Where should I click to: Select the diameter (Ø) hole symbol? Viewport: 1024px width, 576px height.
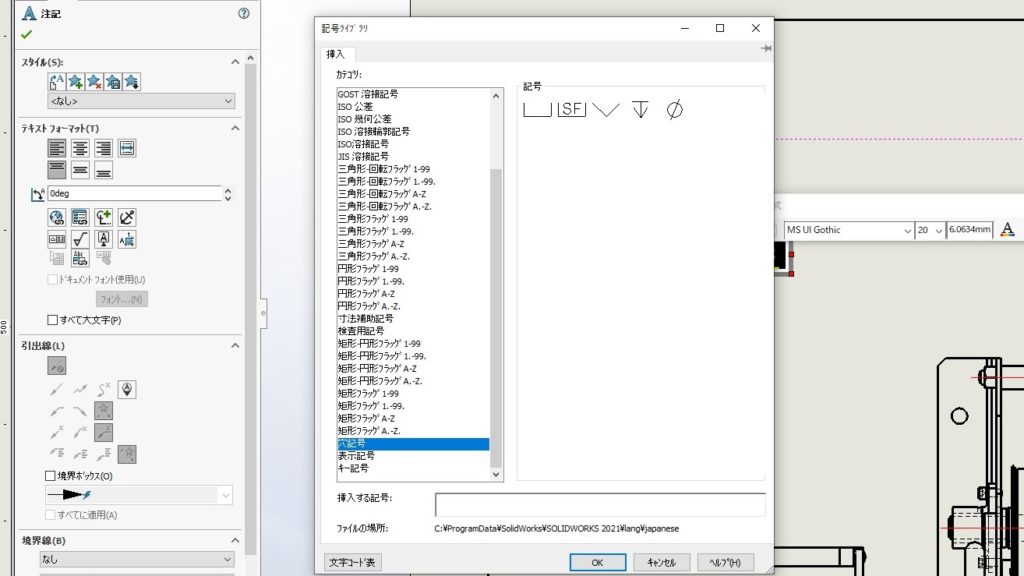pos(674,110)
